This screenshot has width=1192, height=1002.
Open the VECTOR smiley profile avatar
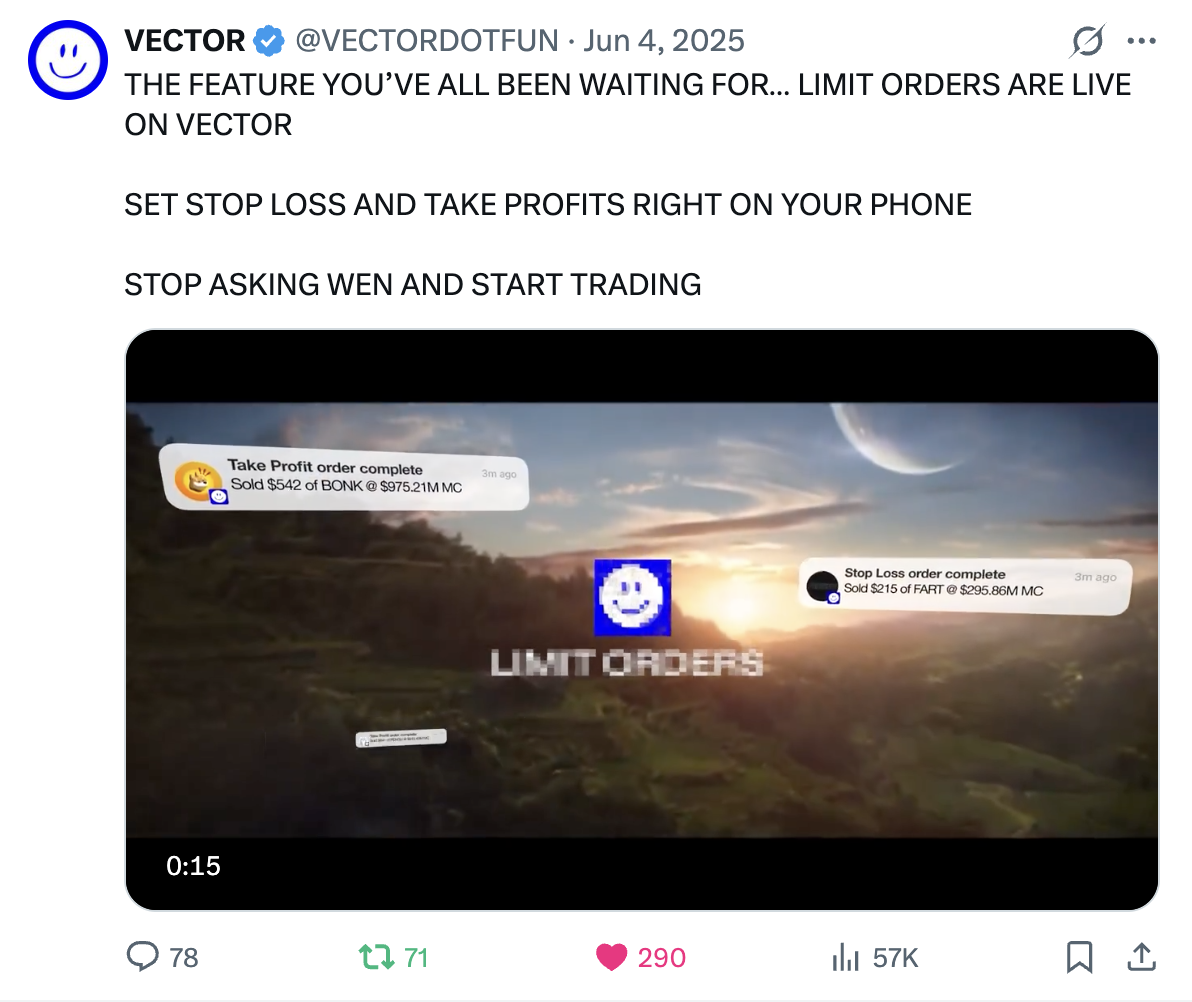[x=68, y=60]
